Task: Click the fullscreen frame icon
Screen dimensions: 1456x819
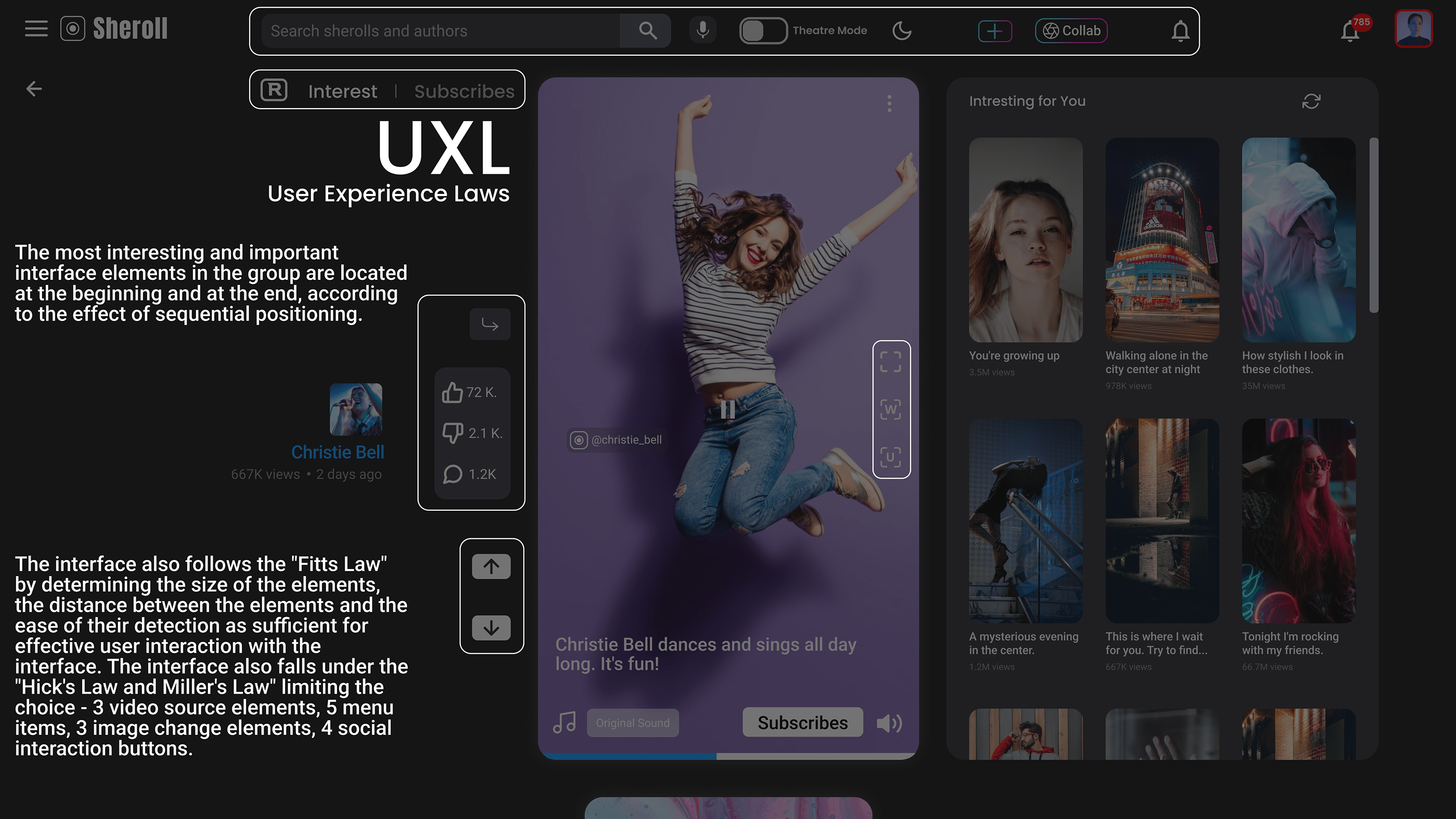Action: (x=890, y=362)
